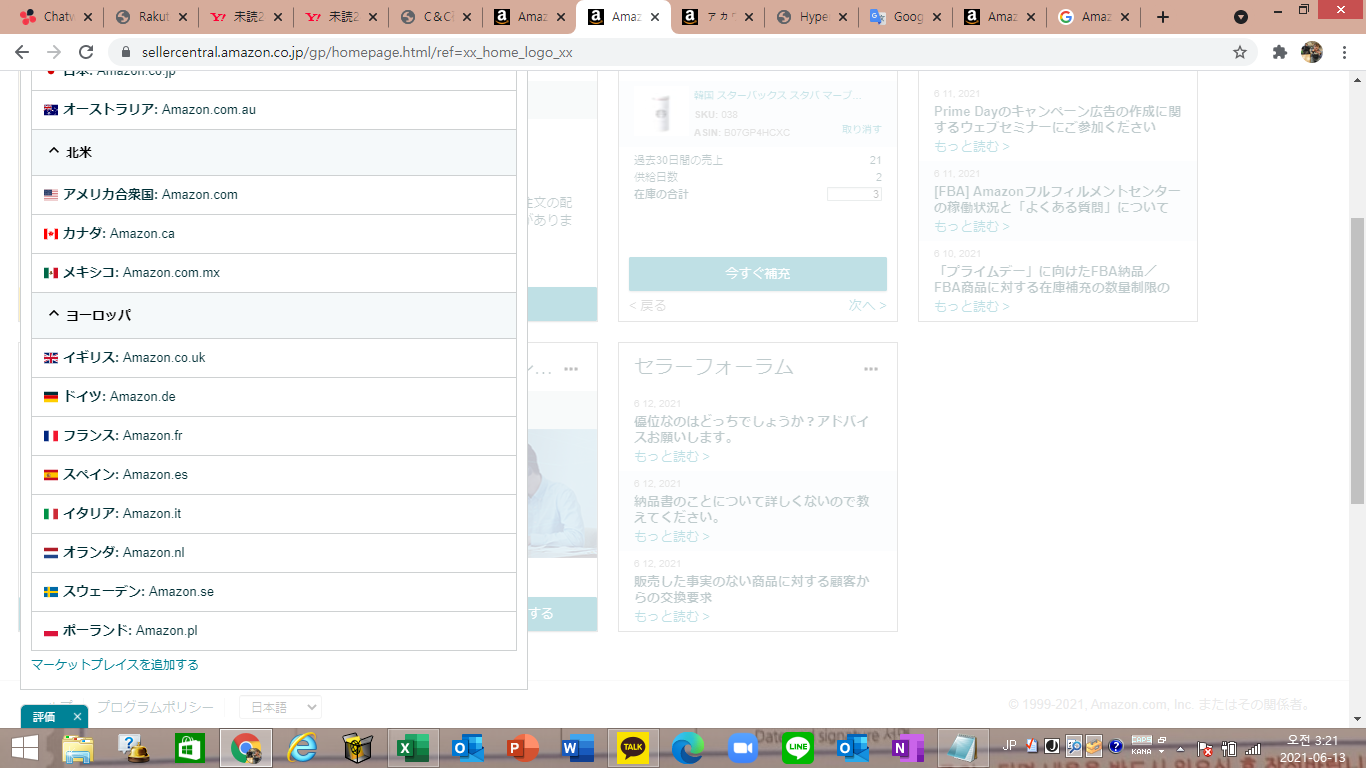Choose メキシコ Amazon.com.mx marketplace
Screen dimensions: 1366x768
274,272
